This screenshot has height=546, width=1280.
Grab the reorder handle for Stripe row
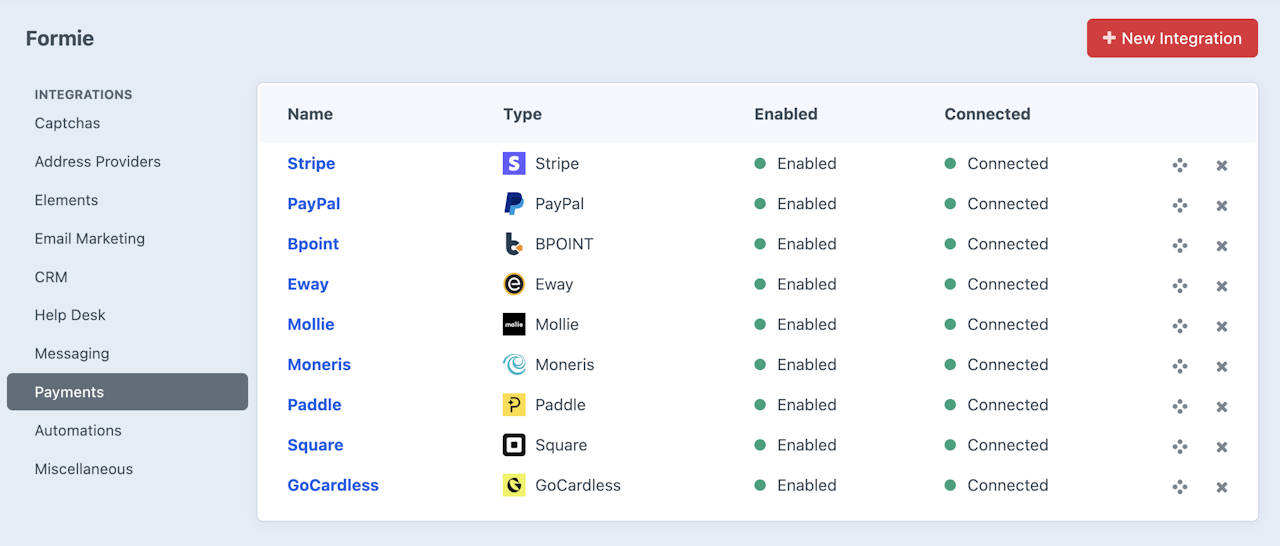point(1180,165)
